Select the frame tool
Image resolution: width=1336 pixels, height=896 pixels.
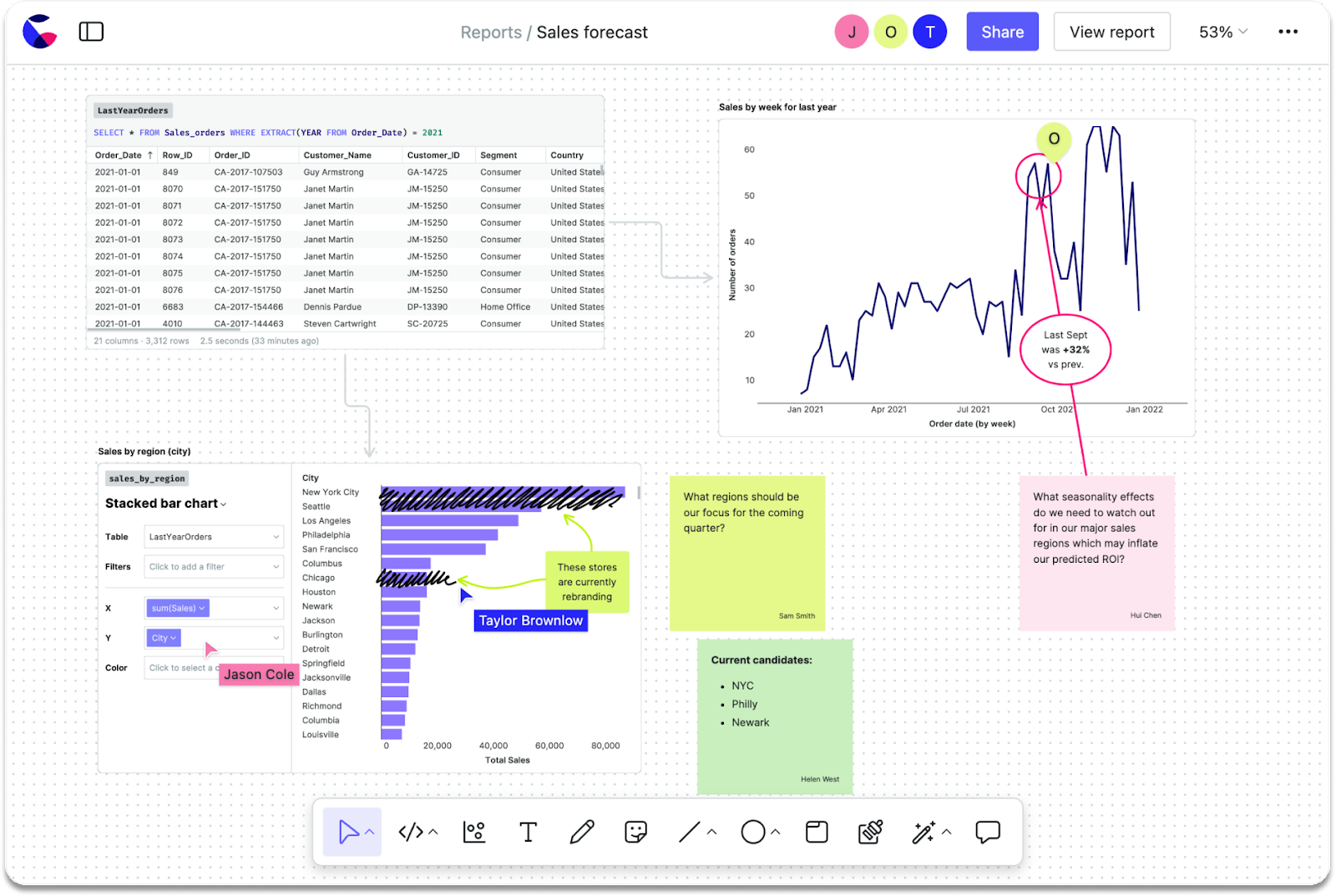(x=817, y=832)
